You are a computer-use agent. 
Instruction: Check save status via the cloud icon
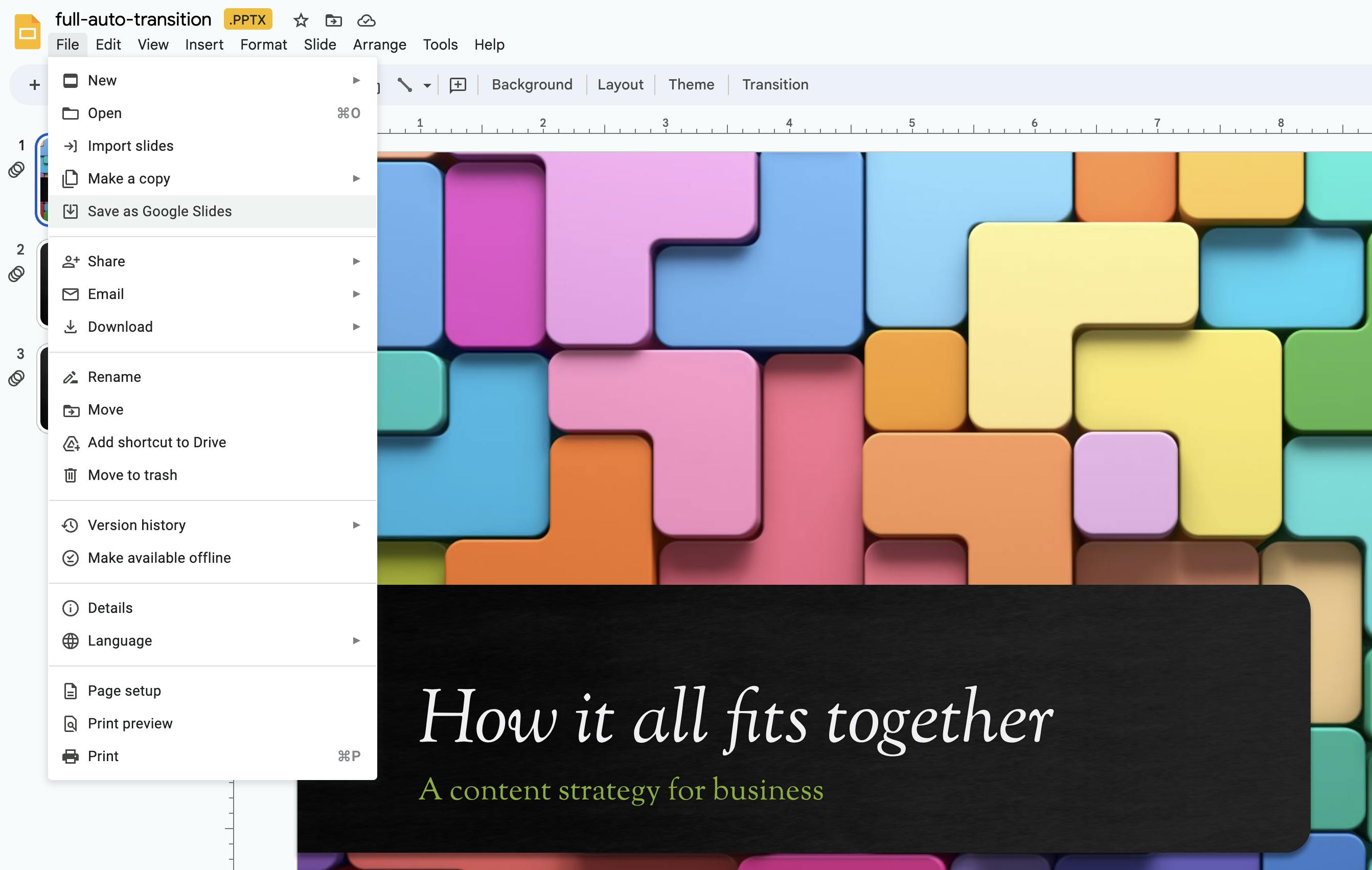coord(367,21)
